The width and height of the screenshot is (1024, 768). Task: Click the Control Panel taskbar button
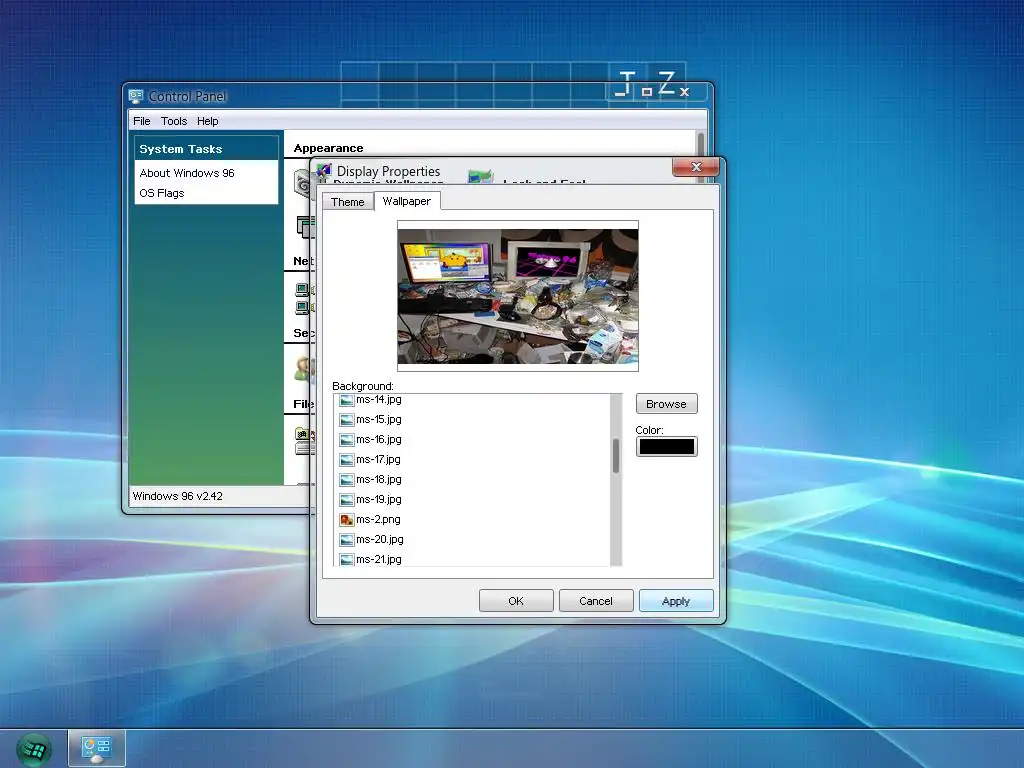click(x=97, y=748)
